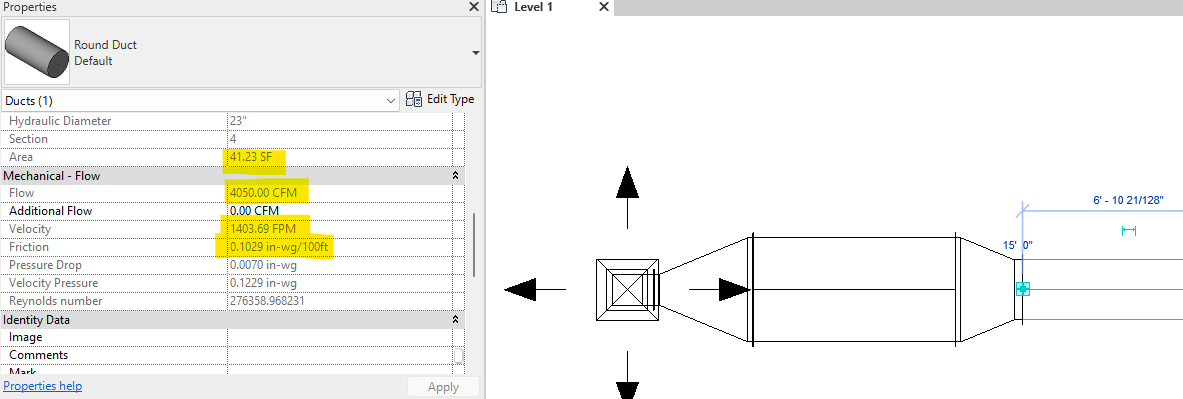
Task: Select the Flow value 4050.00 CFM
Action: point(264,193)
